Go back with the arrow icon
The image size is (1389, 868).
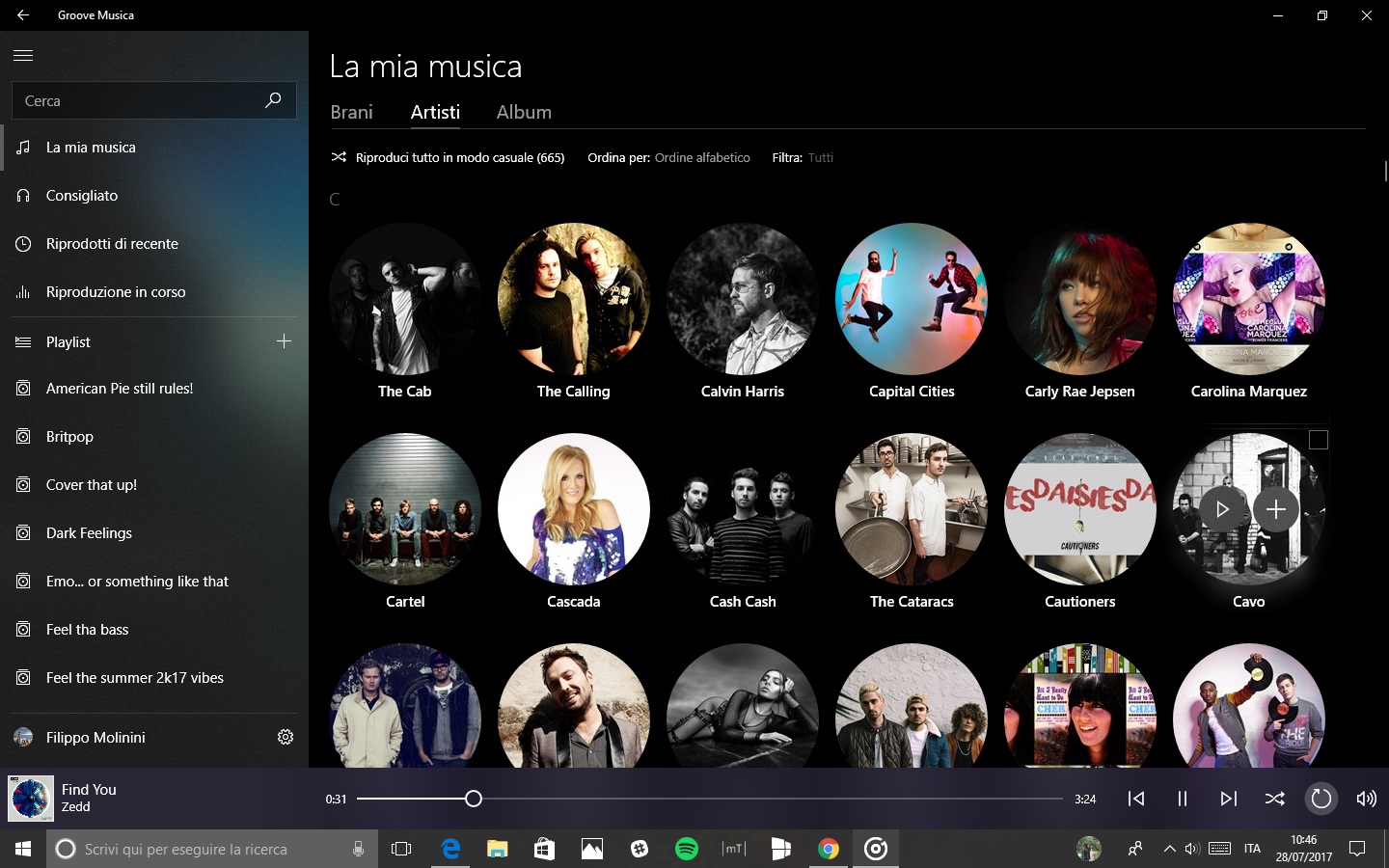pyautogui.click(x=23, y=15)
